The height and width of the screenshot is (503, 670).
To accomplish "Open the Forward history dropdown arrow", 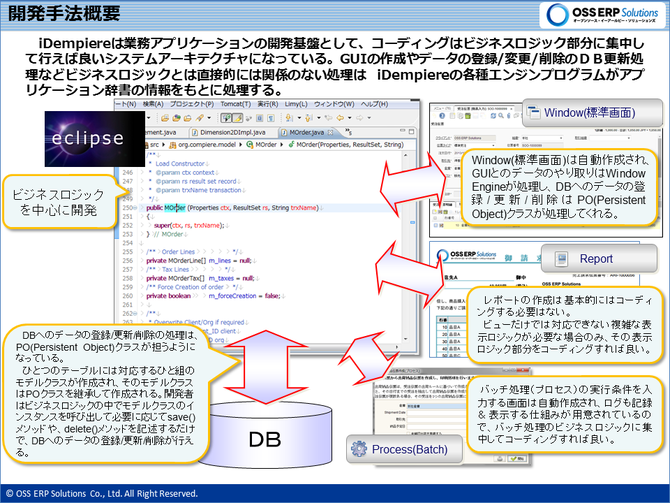I will click(369, 118).
